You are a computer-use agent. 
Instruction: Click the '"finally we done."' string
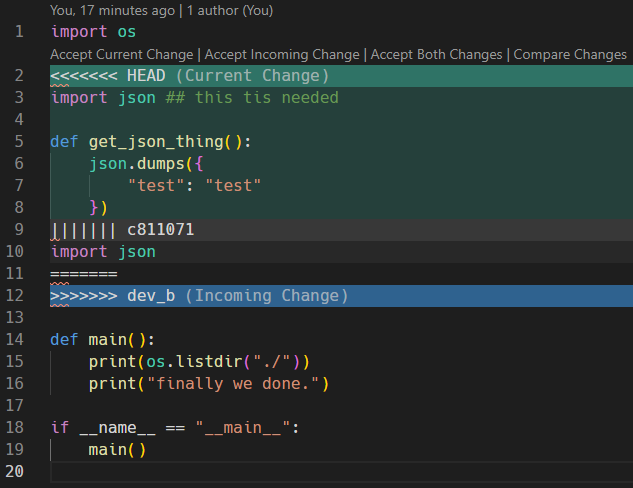[x=233, y=384]
